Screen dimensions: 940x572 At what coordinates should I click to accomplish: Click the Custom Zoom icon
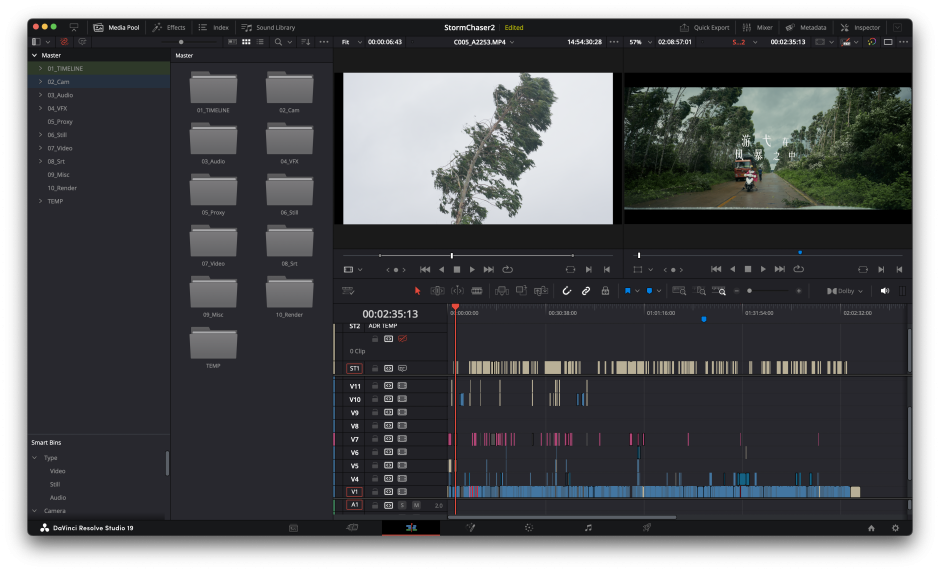(x=719, y=291)
